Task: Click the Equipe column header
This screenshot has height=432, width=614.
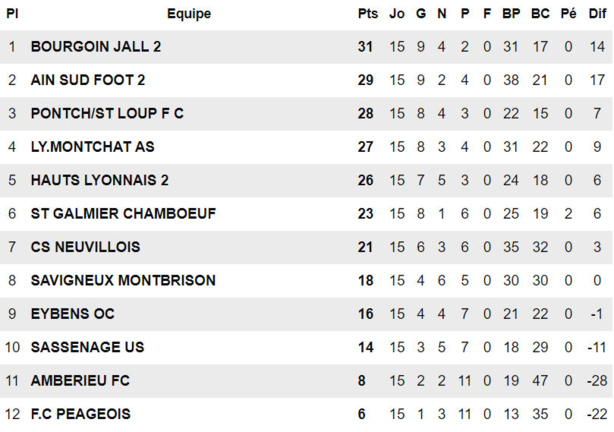Action: pos(189,14)
